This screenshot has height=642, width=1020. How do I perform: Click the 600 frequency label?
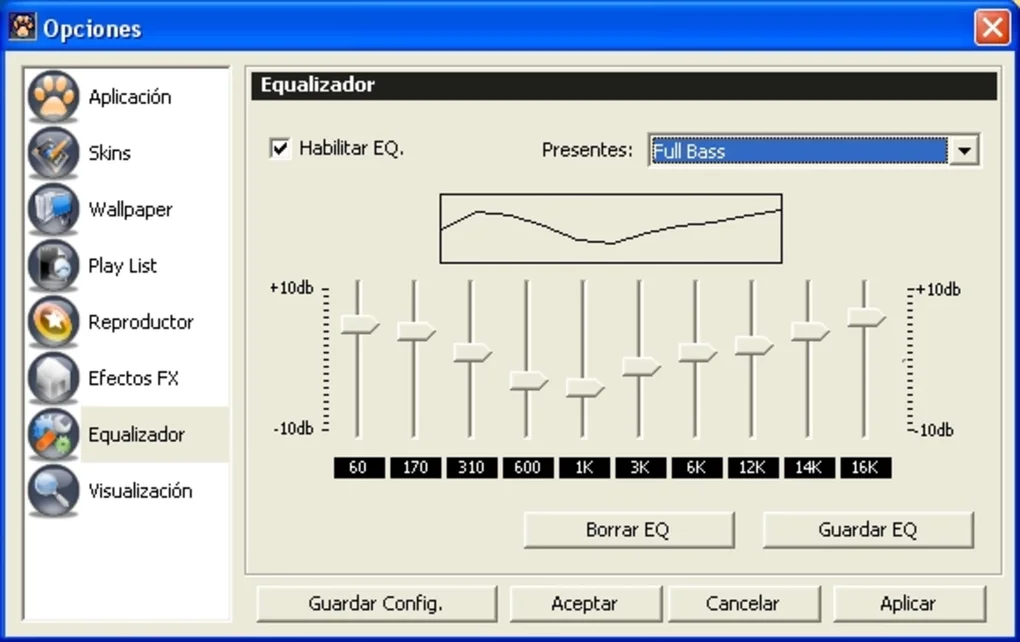point(528,468)
